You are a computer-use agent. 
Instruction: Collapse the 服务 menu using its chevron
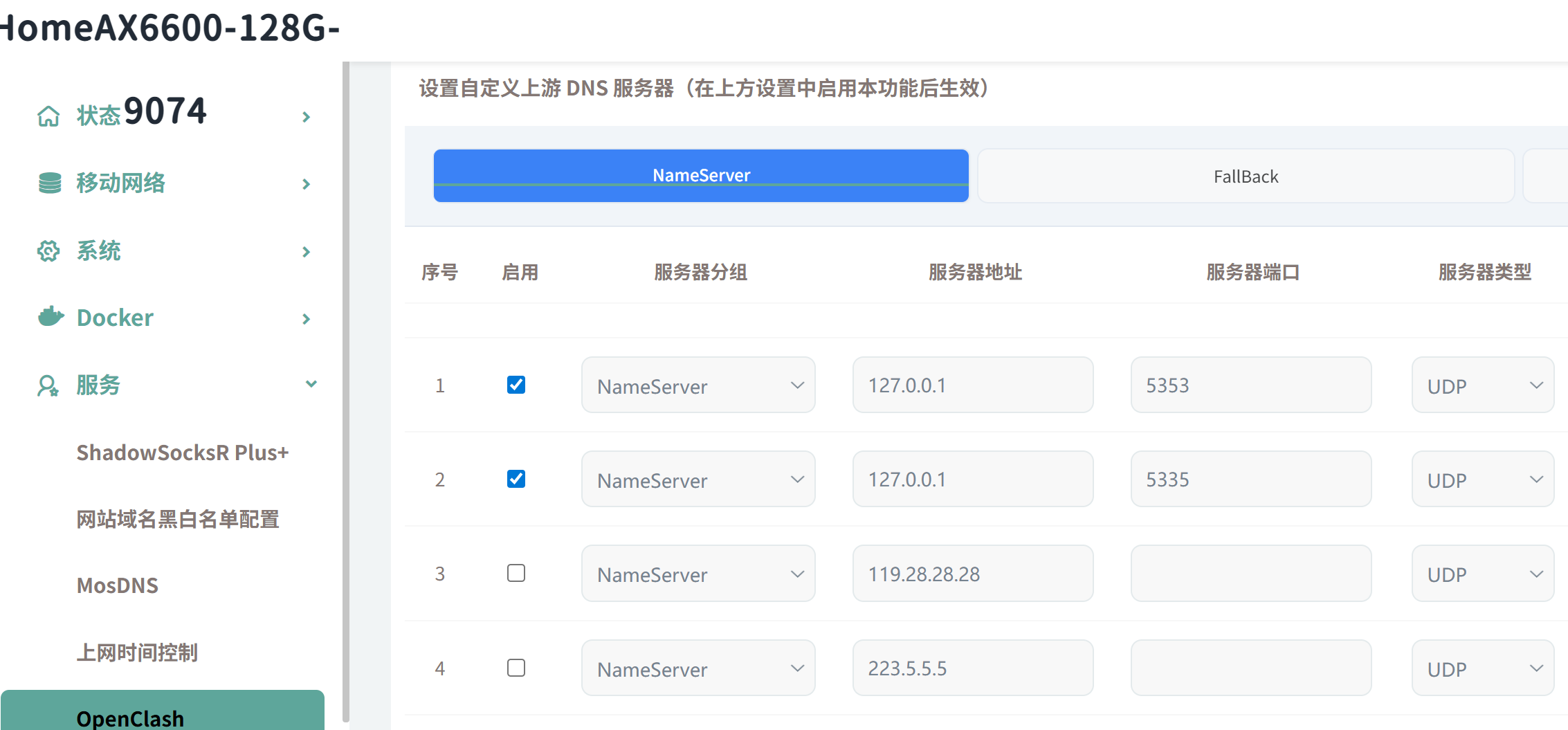click(311, 384)
